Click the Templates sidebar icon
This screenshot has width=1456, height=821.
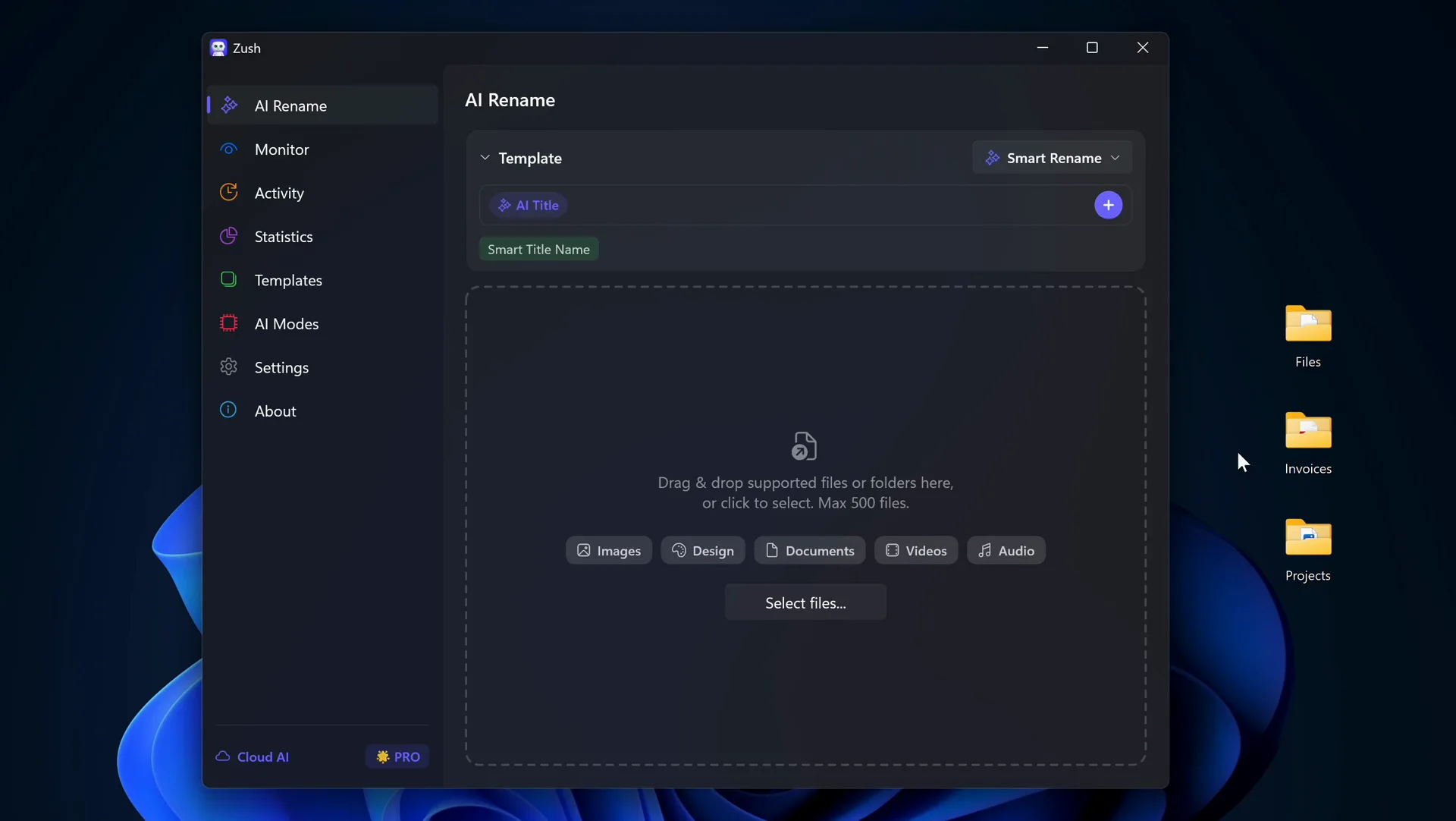(228, 279)
